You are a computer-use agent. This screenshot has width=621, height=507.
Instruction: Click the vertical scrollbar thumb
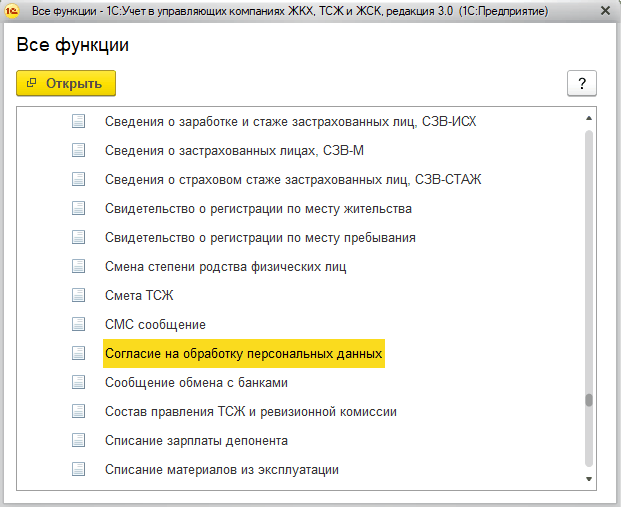point(589,400)
